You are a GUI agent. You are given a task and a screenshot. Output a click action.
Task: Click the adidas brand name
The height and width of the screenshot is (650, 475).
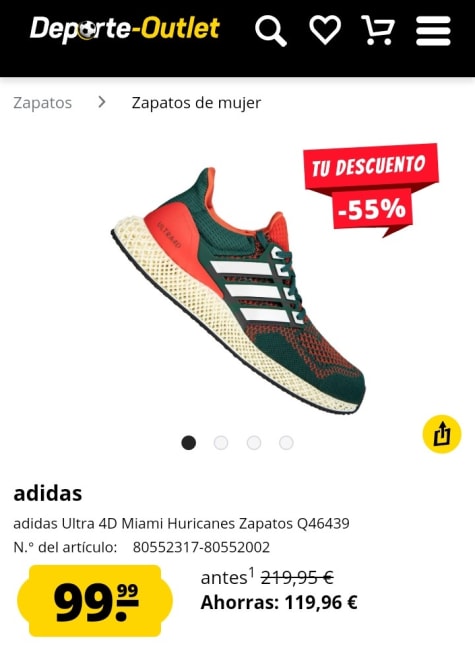point(48,493)
